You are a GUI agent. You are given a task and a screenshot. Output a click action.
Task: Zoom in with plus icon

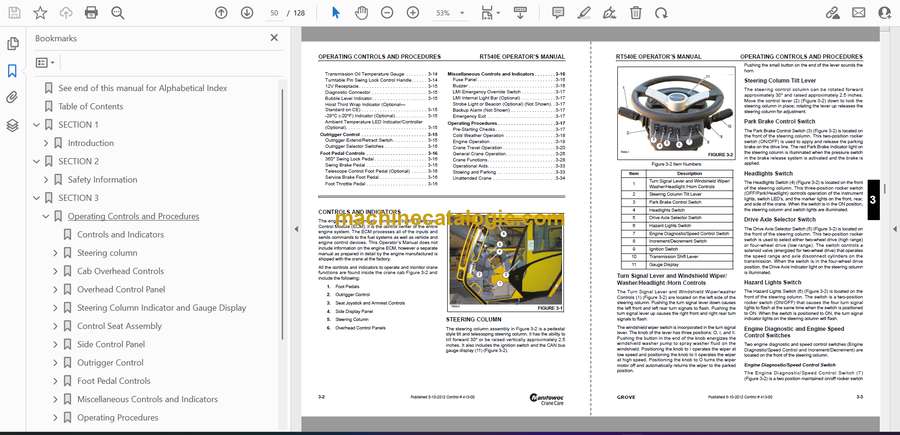coord(413,13)
